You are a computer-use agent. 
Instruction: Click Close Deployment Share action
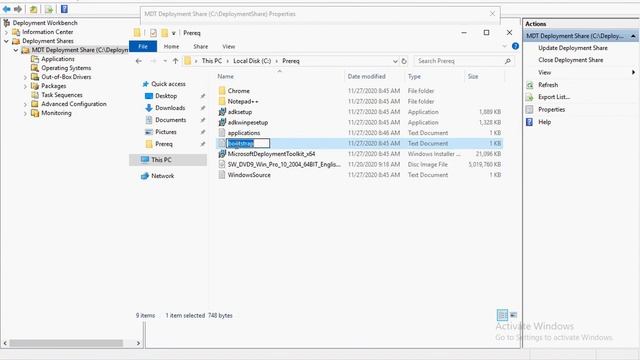(x=570, y=60)
